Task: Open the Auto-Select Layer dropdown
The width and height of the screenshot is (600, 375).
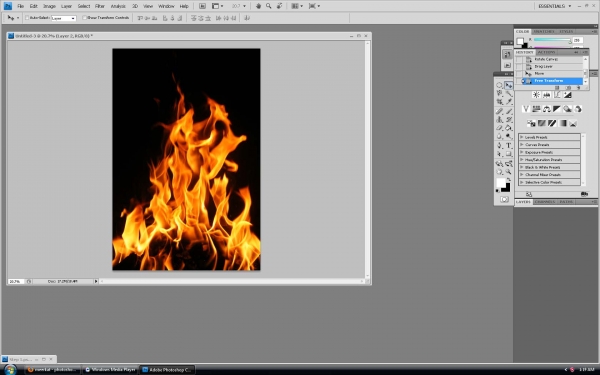Action: 64,18
